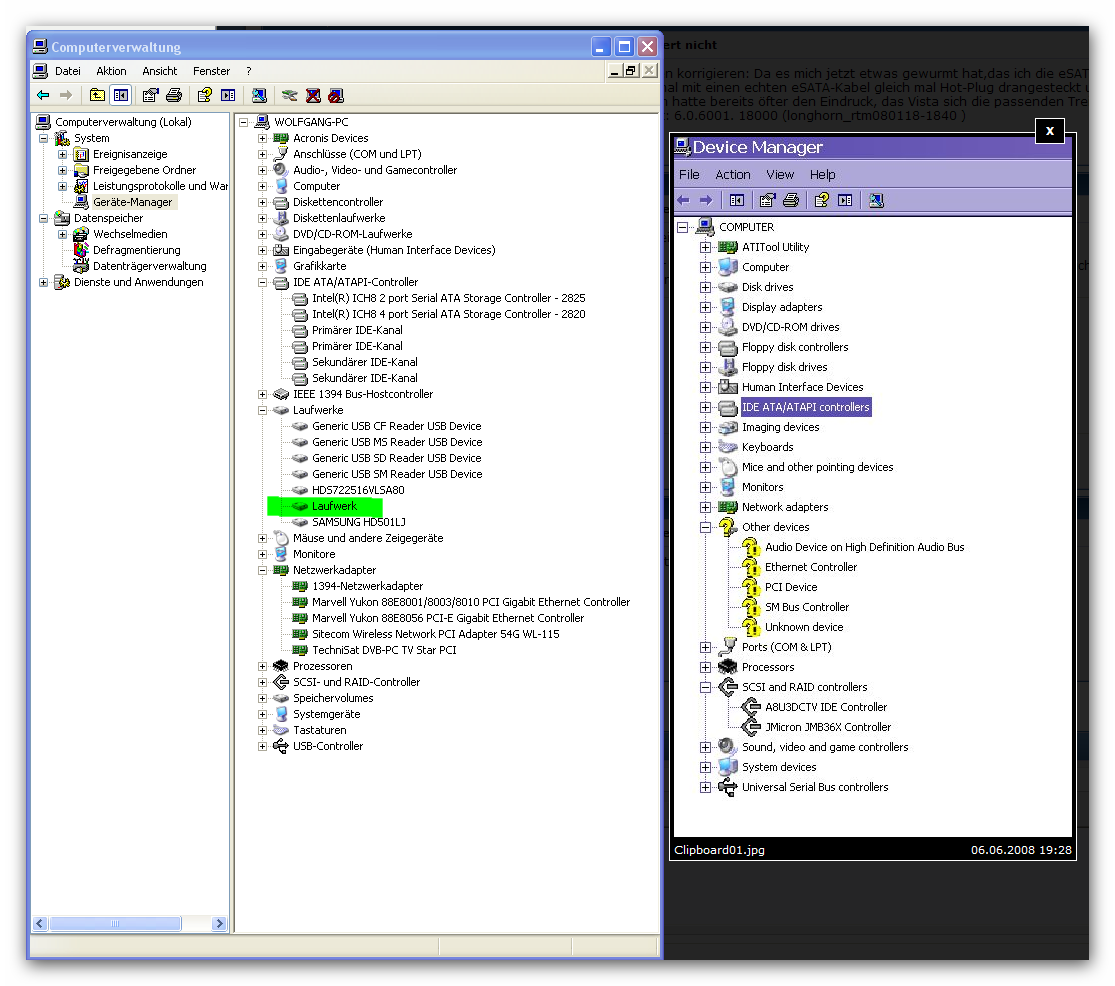Select Intel ICH8 4 port Controller - 2820
Viewport: 1115px width, 986px height.
[449, 314]
